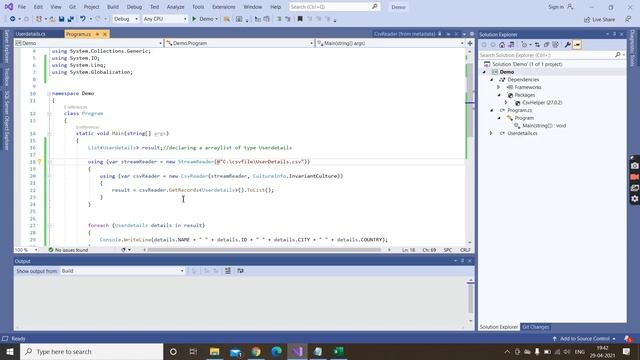
Task: Open File Explorer from the taskbar
Action: (x=215, y=351)
